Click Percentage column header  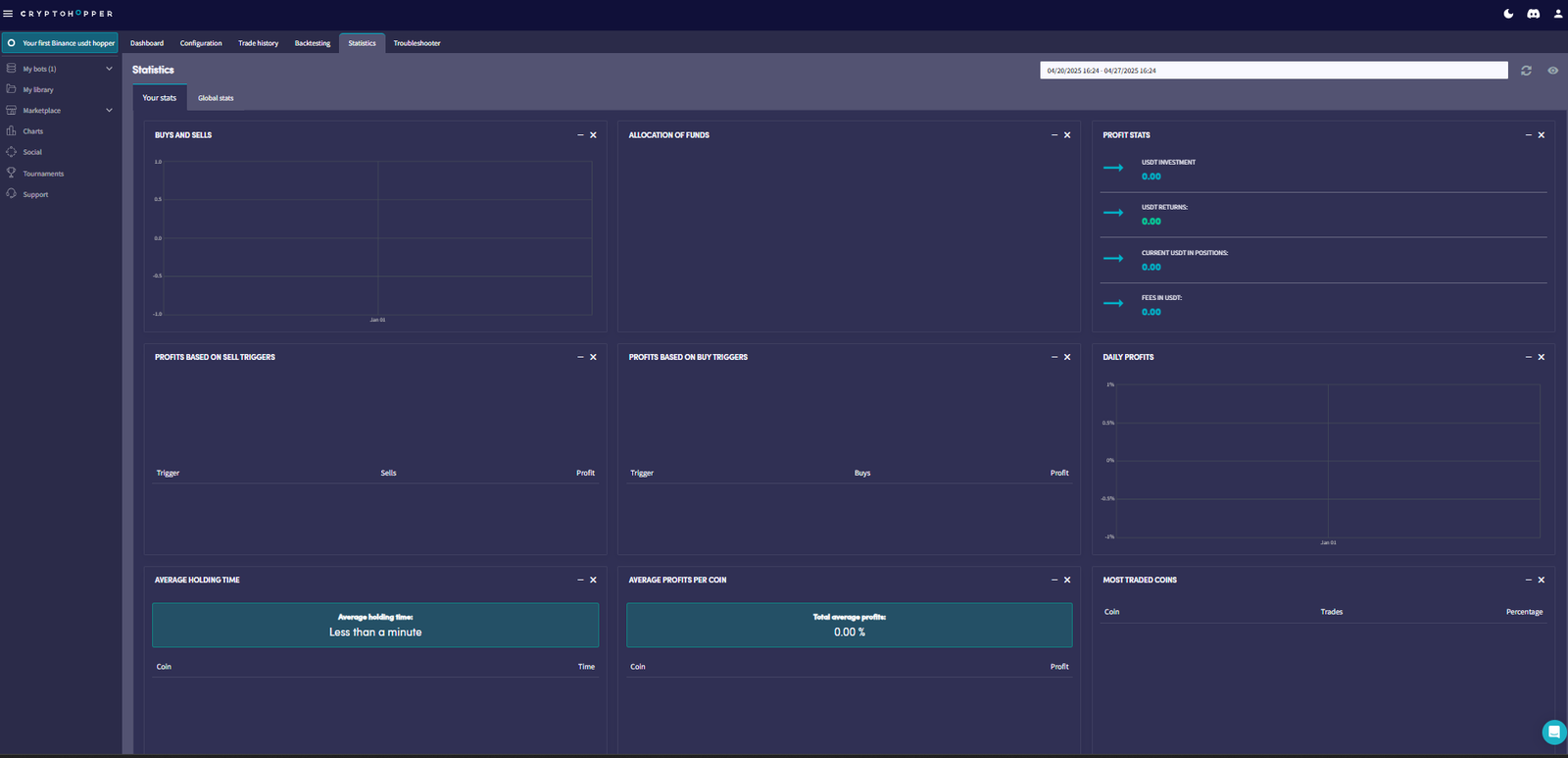pyautogui.click(x=1524, y=612)
